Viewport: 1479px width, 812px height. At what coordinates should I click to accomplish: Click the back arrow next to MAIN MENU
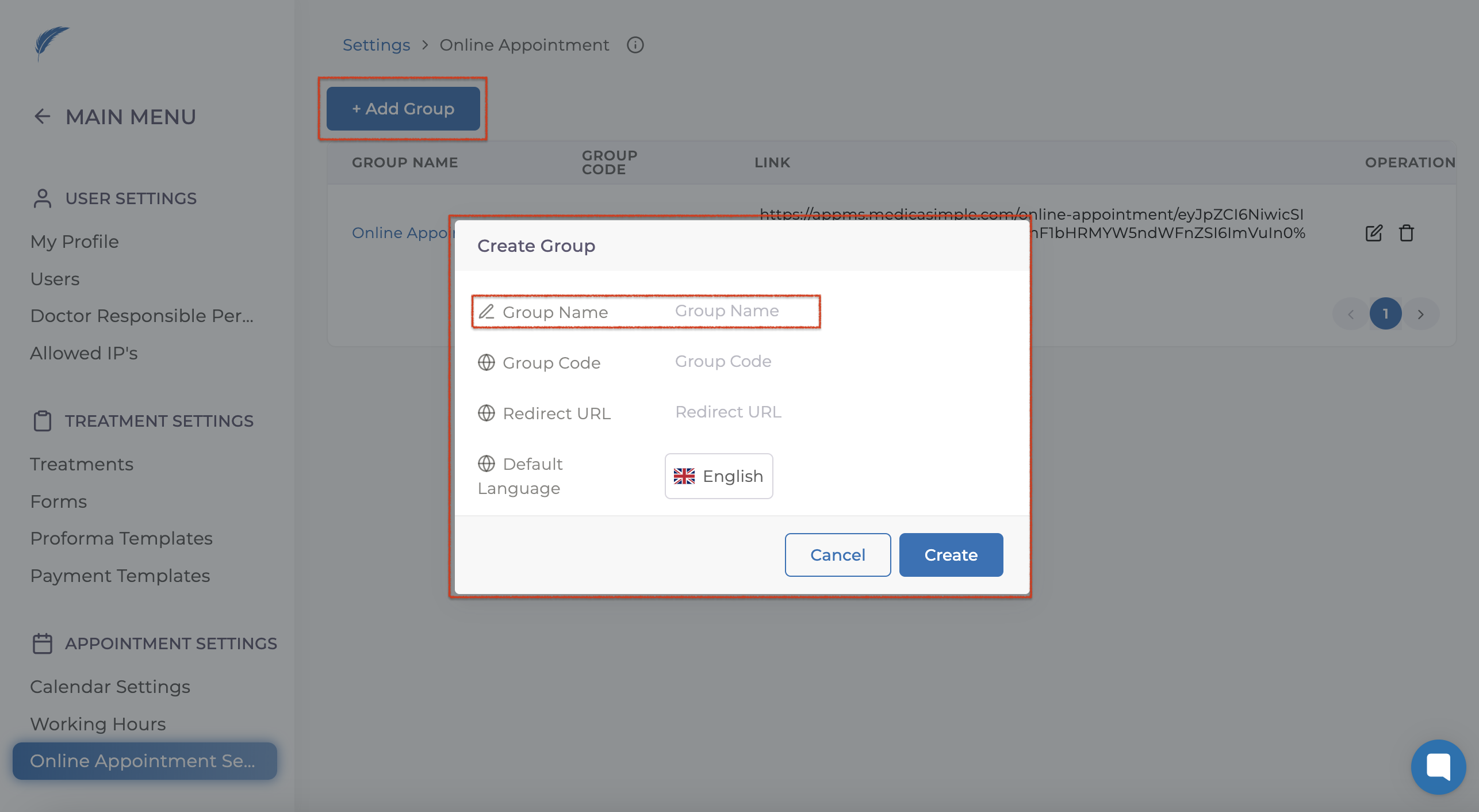pyautogui.click(x=42, y=117)
